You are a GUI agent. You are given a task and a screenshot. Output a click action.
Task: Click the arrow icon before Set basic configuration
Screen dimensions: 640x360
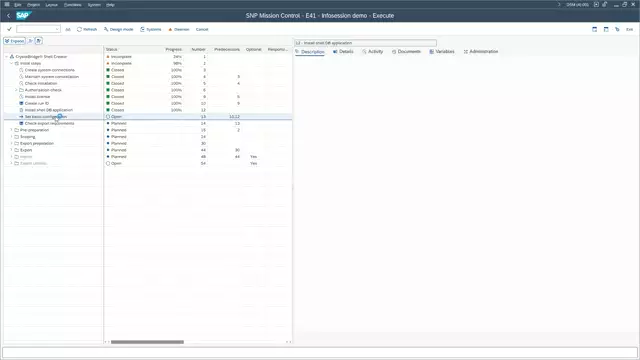[x=21, y=117]
